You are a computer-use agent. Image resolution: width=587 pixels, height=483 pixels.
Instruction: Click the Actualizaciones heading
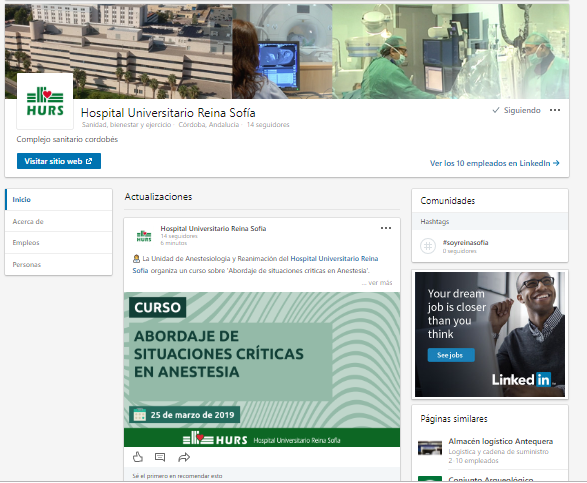pos(158,197)
